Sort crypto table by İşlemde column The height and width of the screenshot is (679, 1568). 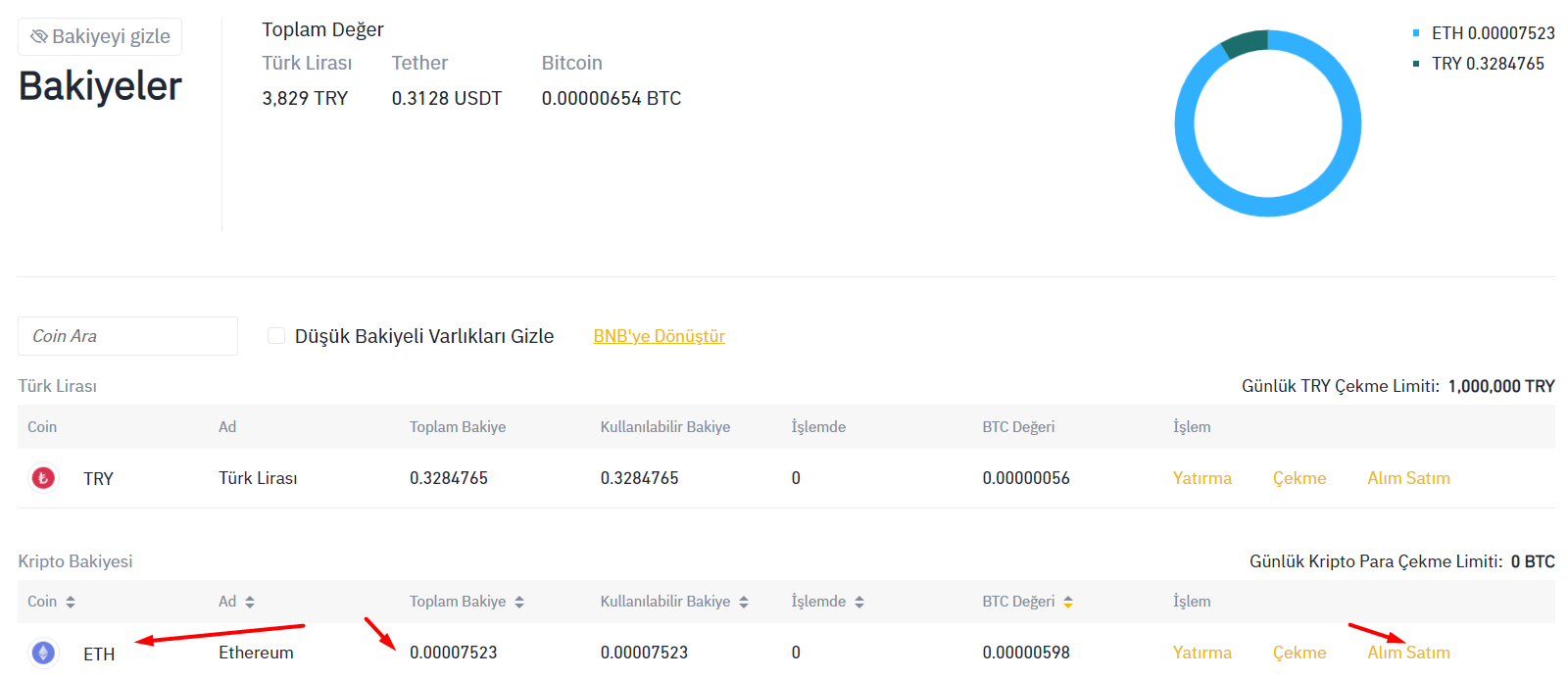coord(859,602)
